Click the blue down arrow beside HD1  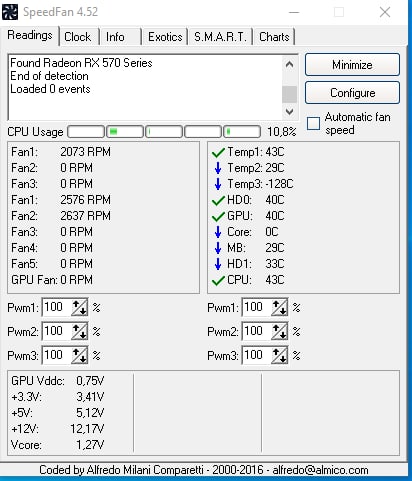pos(218,264)
